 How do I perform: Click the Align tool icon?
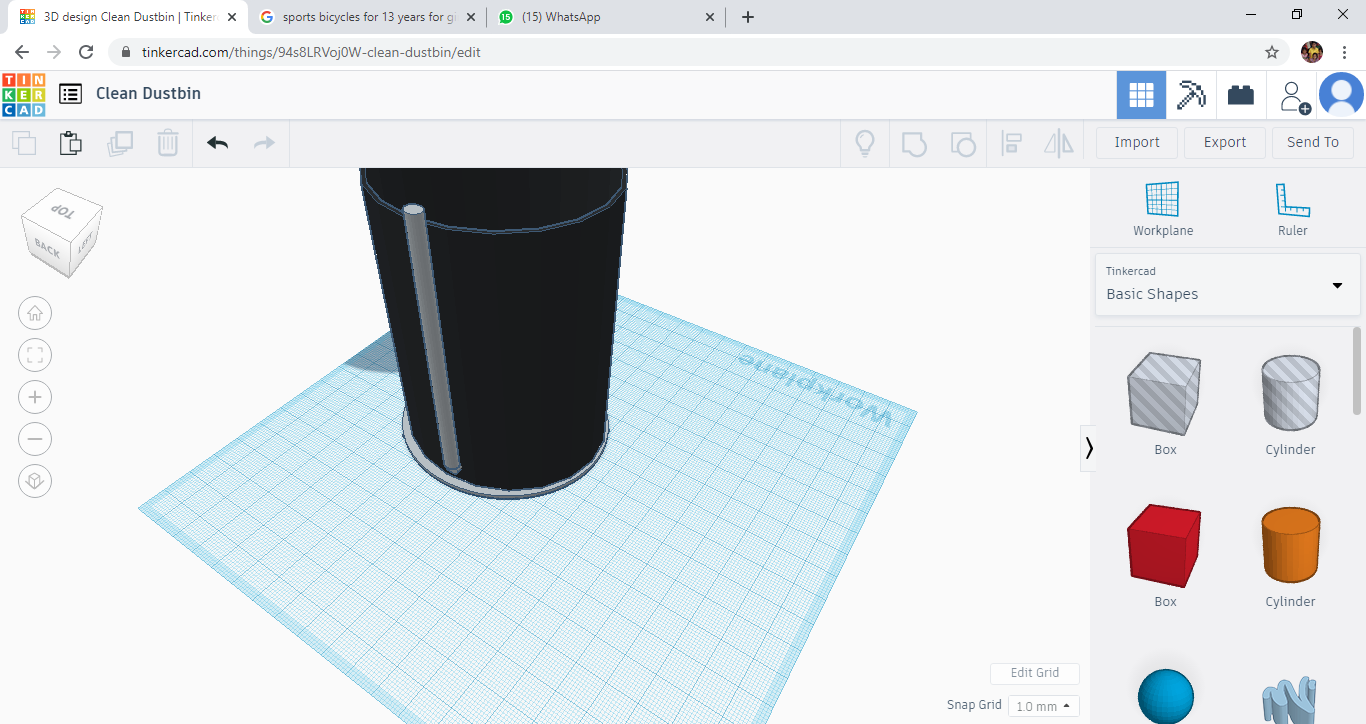pyautogui.click(x=1011, y=143)
